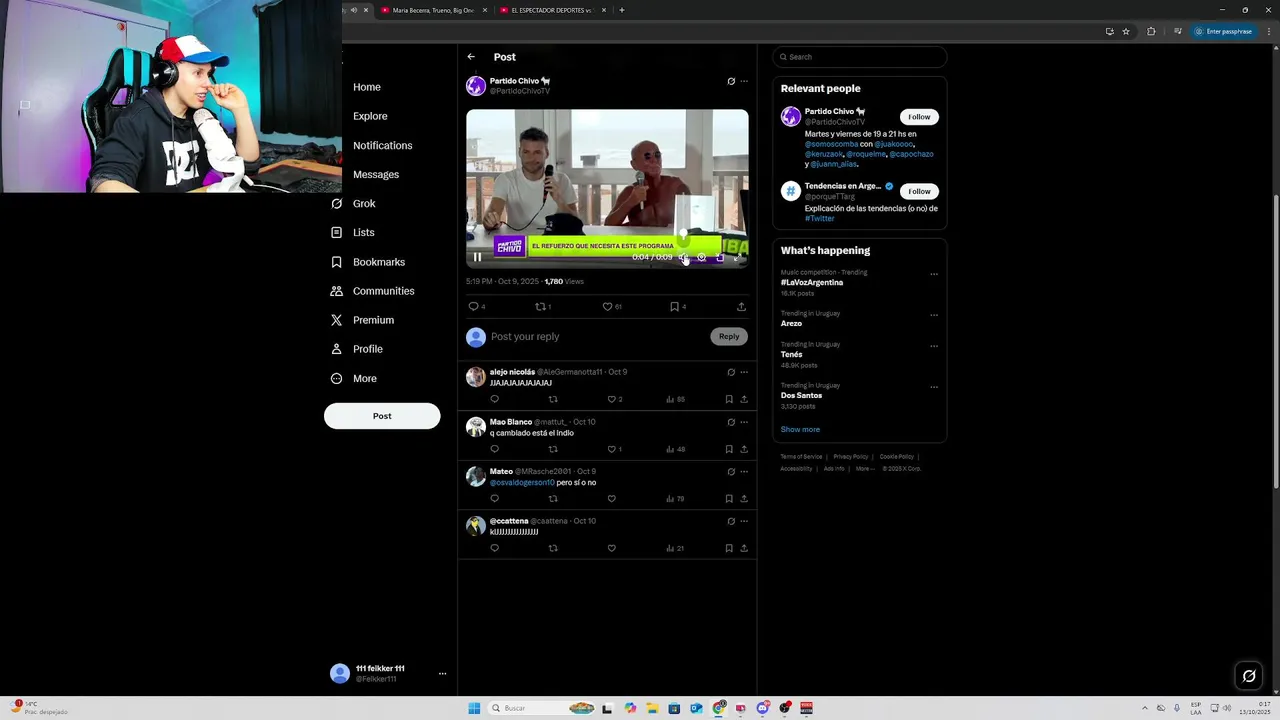Go back using the Post header arrow

[471, 57]
